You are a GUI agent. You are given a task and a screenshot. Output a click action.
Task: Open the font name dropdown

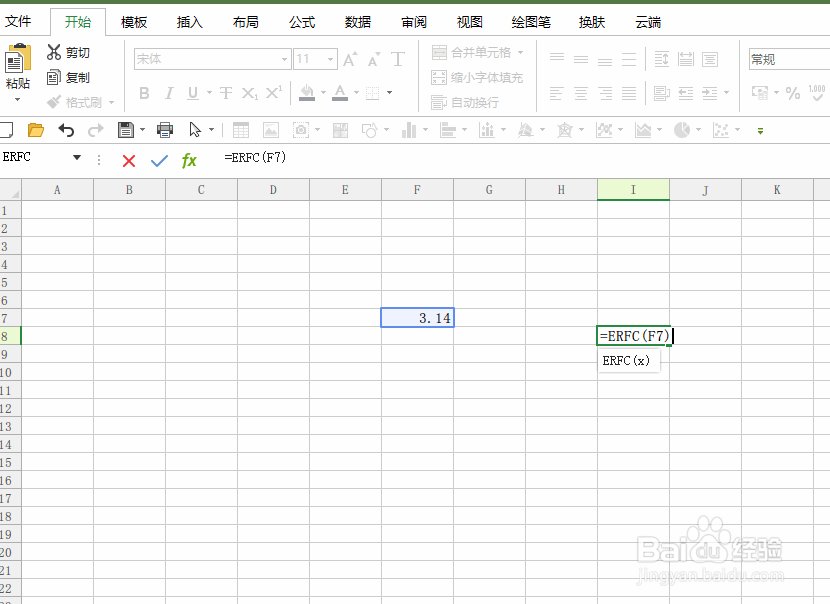coord(284,59)
